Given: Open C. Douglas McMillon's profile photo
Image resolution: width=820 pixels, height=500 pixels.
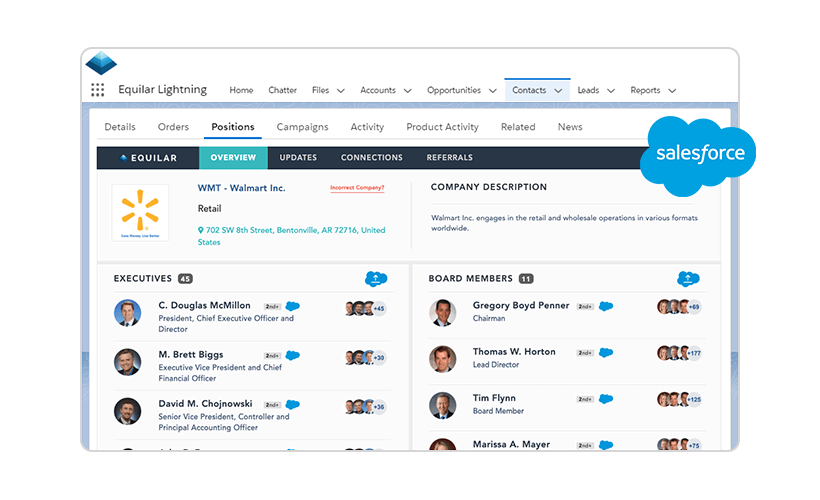Looking at the screenshot, I should pos(128,313).
